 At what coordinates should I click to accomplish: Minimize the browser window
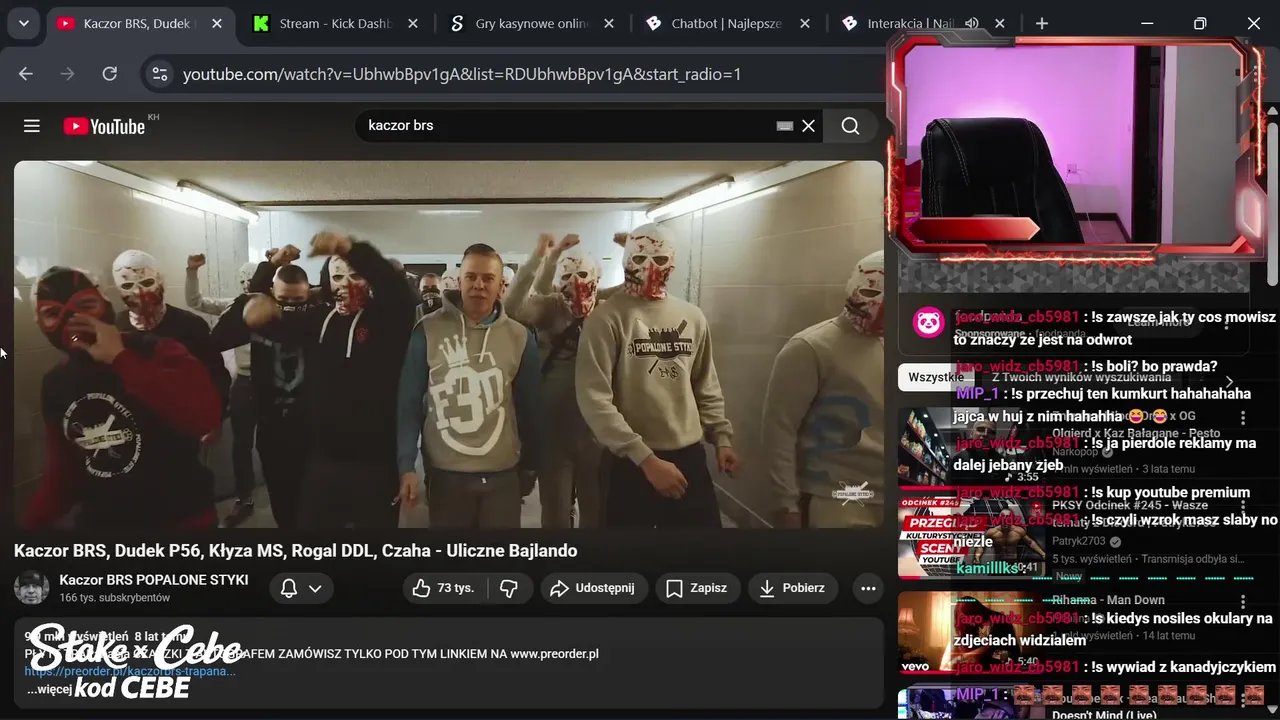coord(1147,23)
